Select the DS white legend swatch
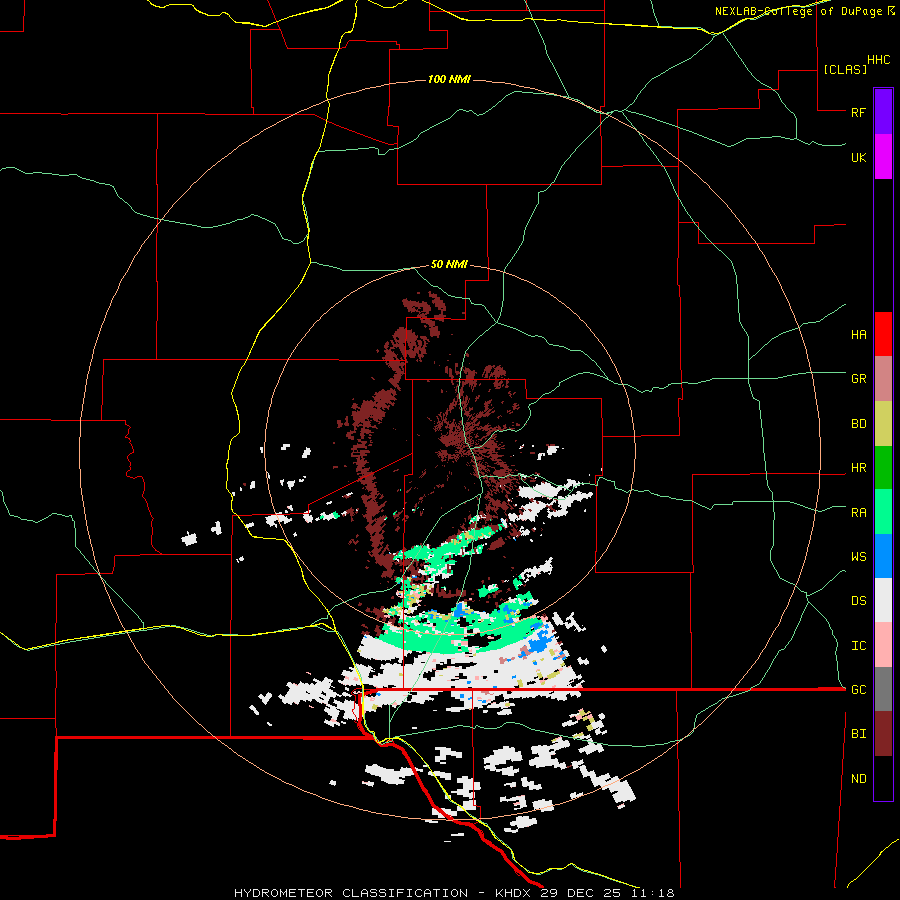Image resolution: width=900 pixels, height=900 pixels. click(883, 600)
